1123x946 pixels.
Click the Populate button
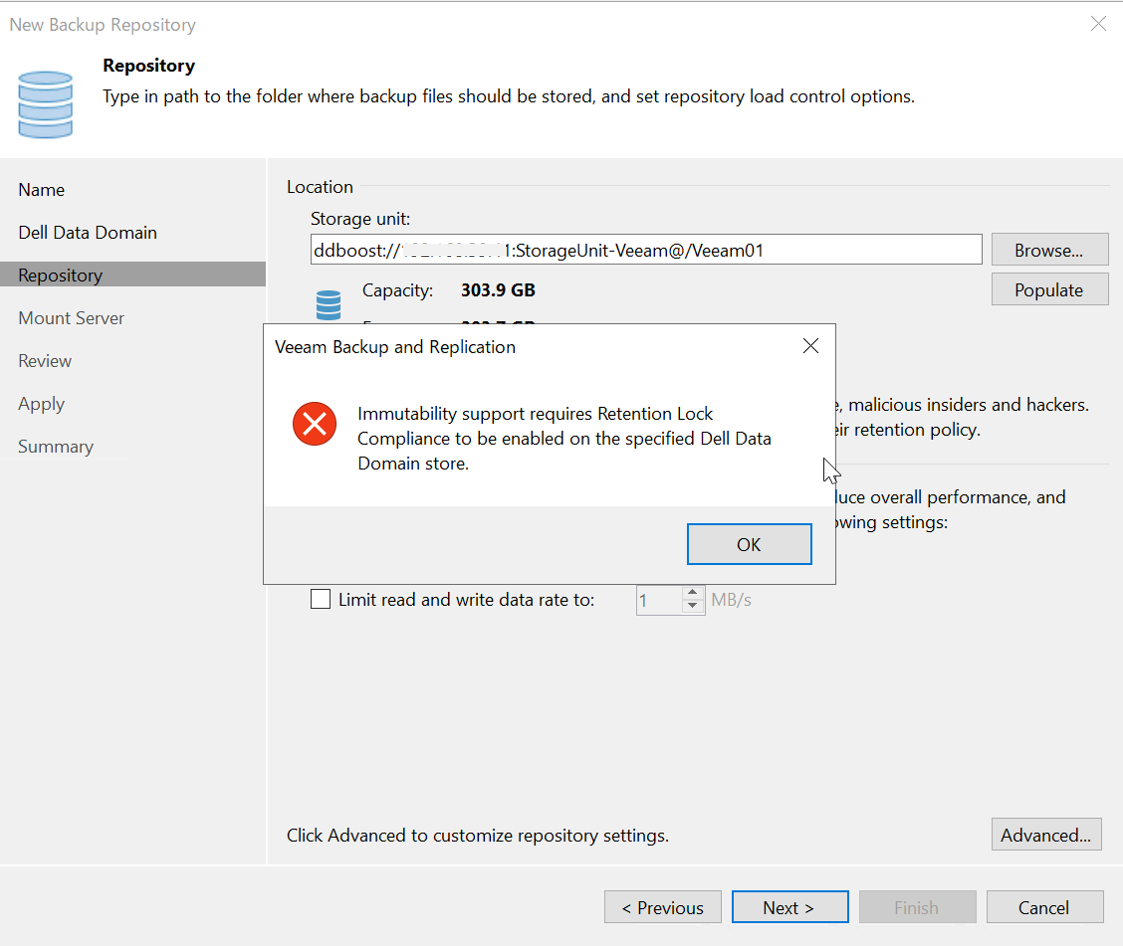click(x=1049, y=289)
